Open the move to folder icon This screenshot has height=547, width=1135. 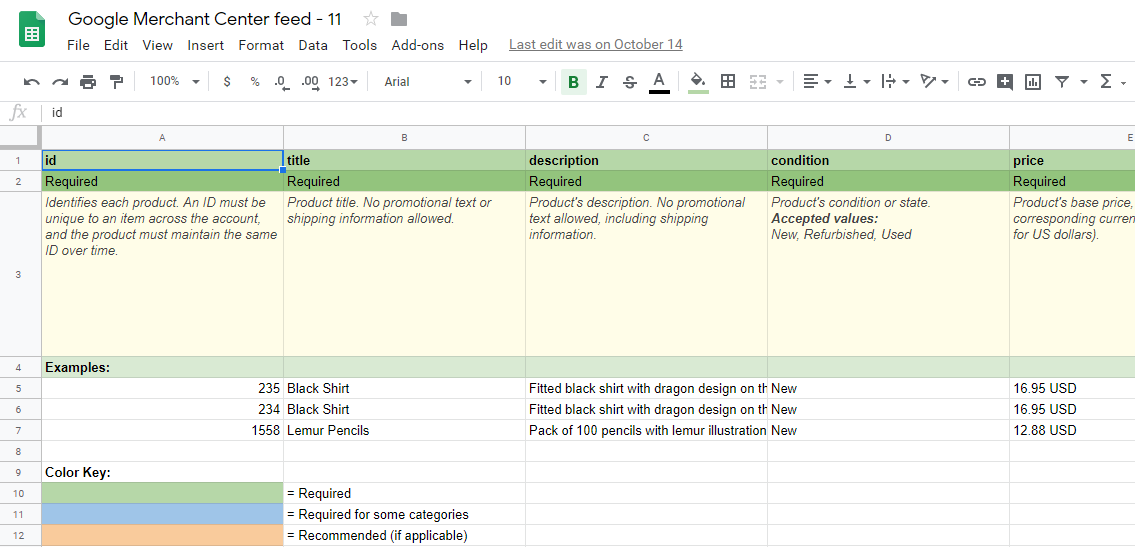coord(398,19)
